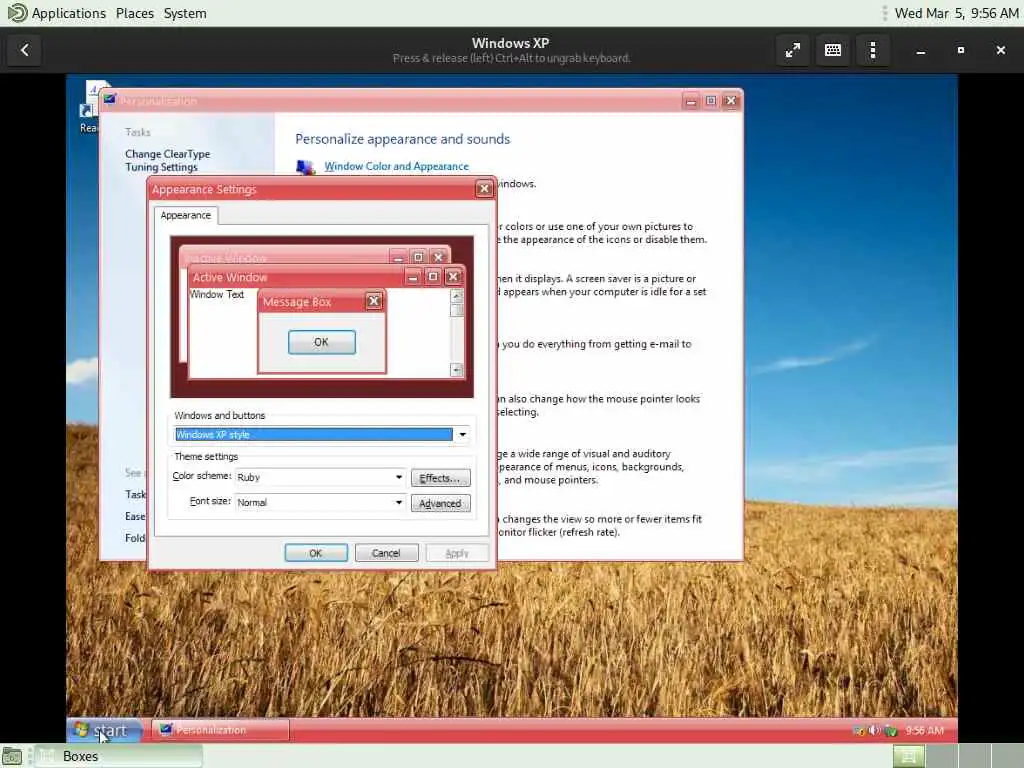Click the Active Window preview maximize icon
The height and width of the screenshot is (768, 1024).
(432, 277)
